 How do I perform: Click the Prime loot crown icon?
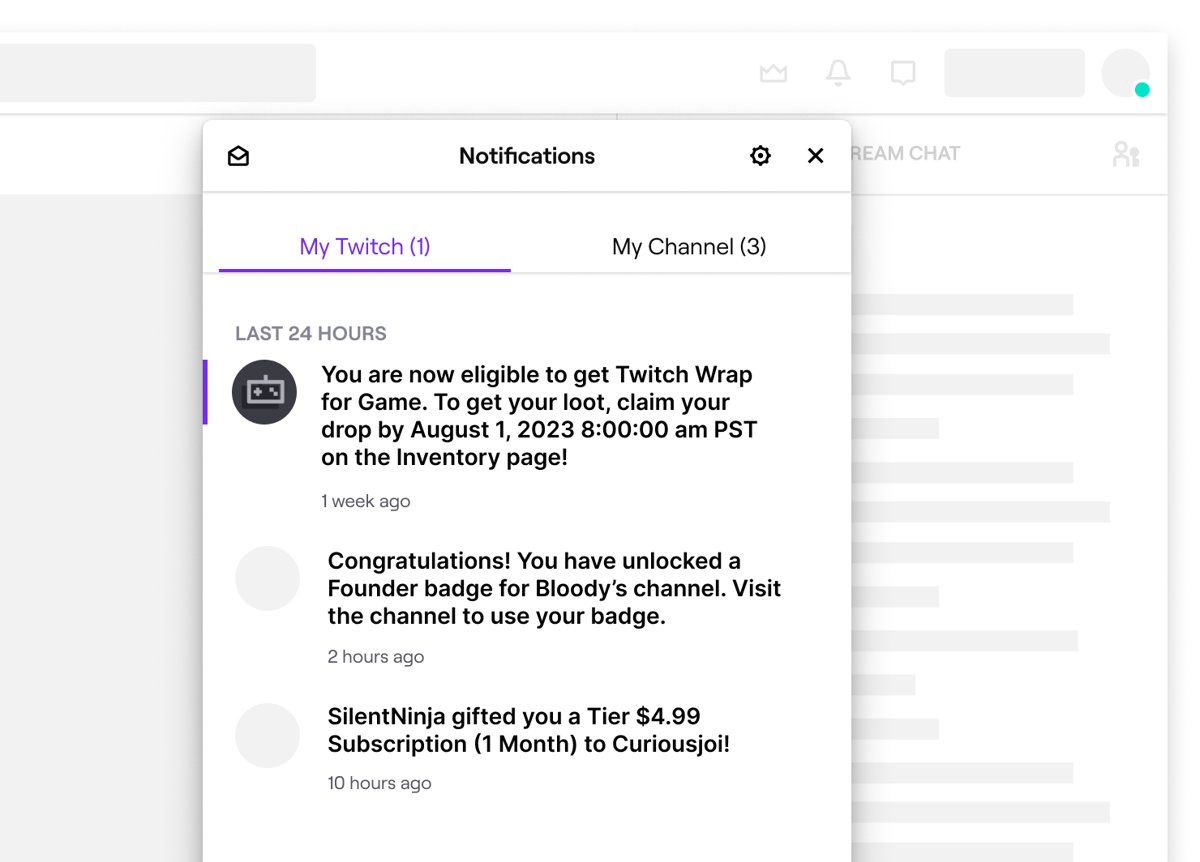click(x=773, y=73)
